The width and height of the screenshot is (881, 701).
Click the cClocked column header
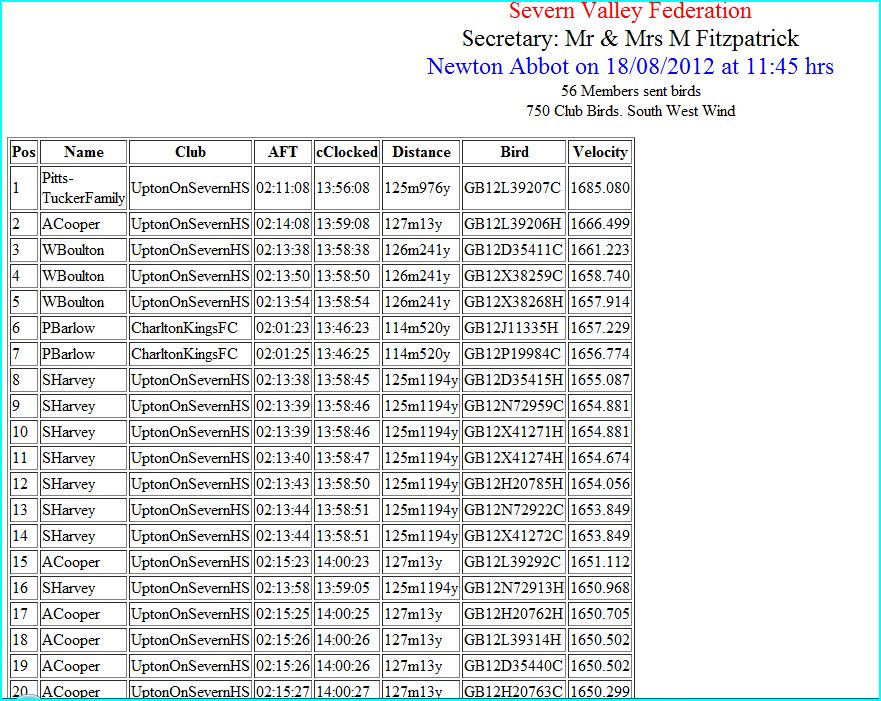[347, 152]
